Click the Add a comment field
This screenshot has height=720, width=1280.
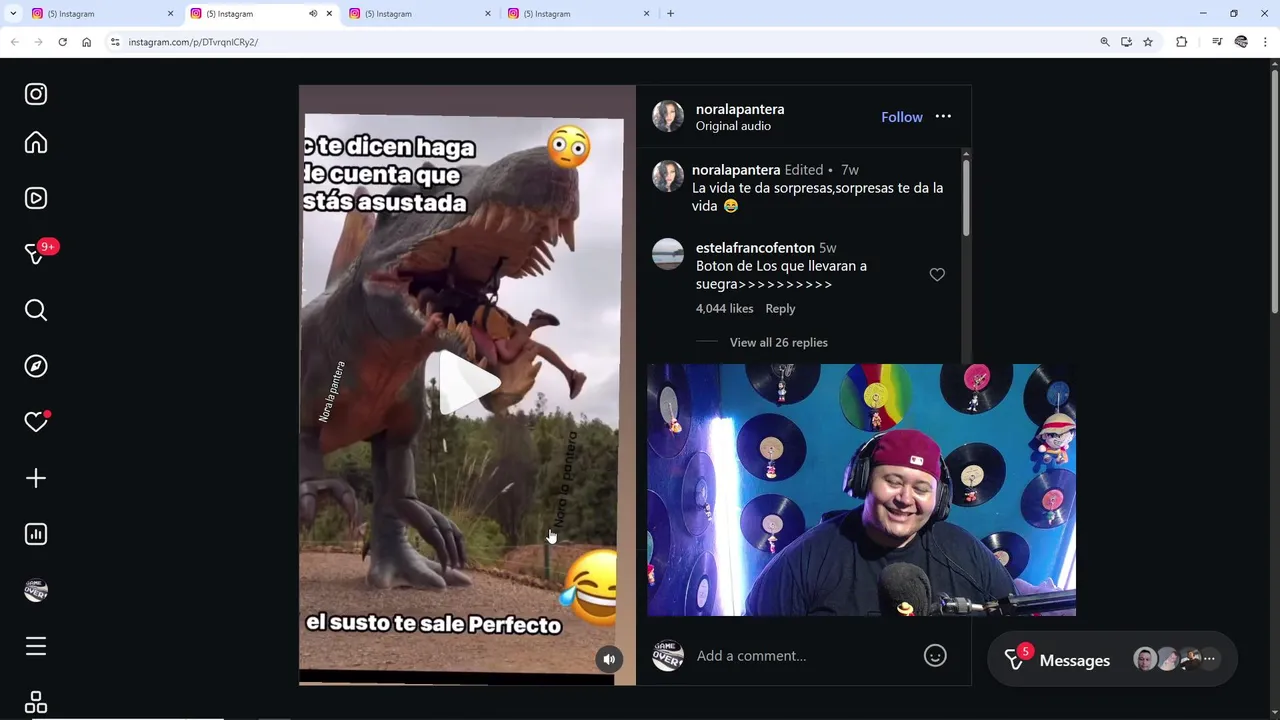coord(805,656)
